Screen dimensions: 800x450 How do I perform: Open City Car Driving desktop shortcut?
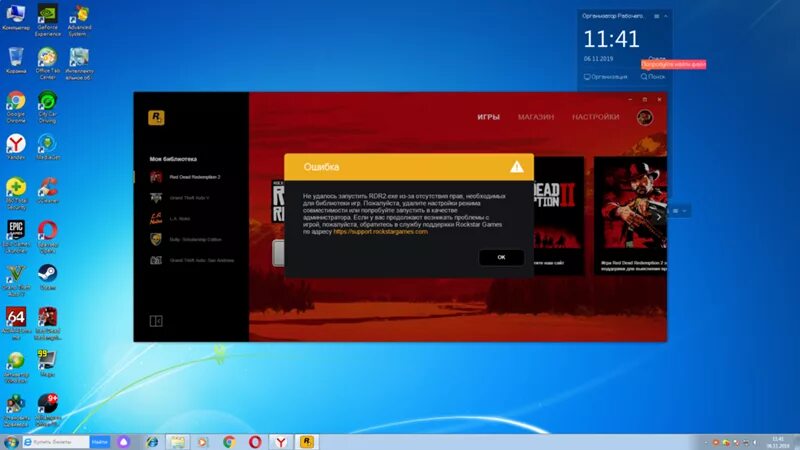(47, 107)
